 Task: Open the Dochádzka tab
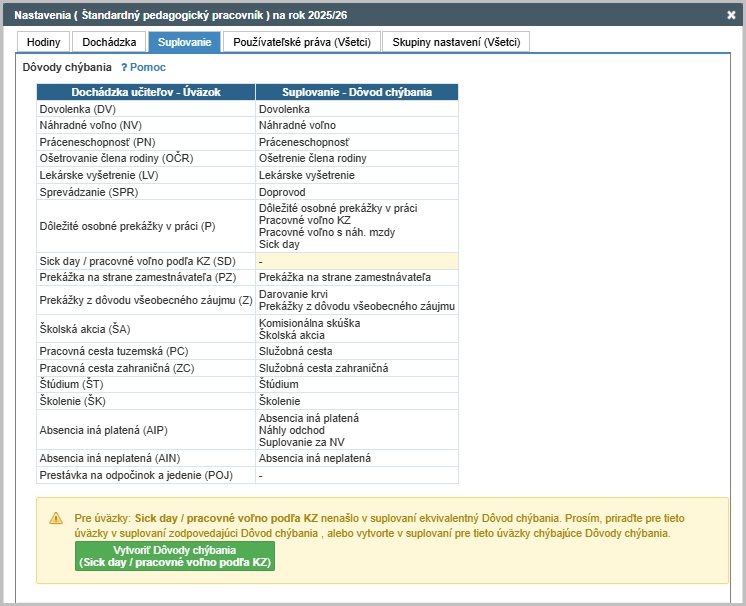click(109, 42)
